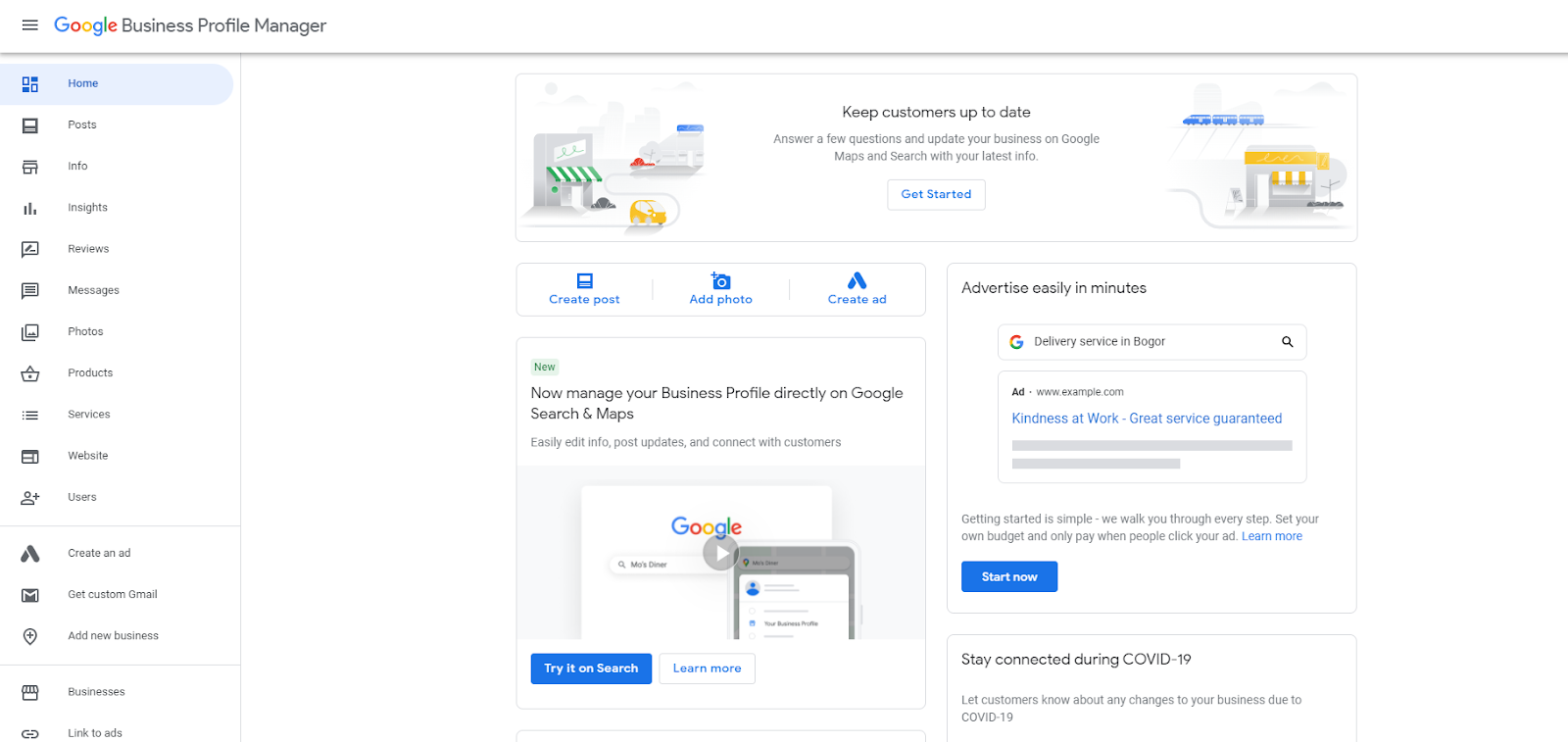Play the Business Profile intro video
This screenshot has width=1568, height=742.
(720, 554)
